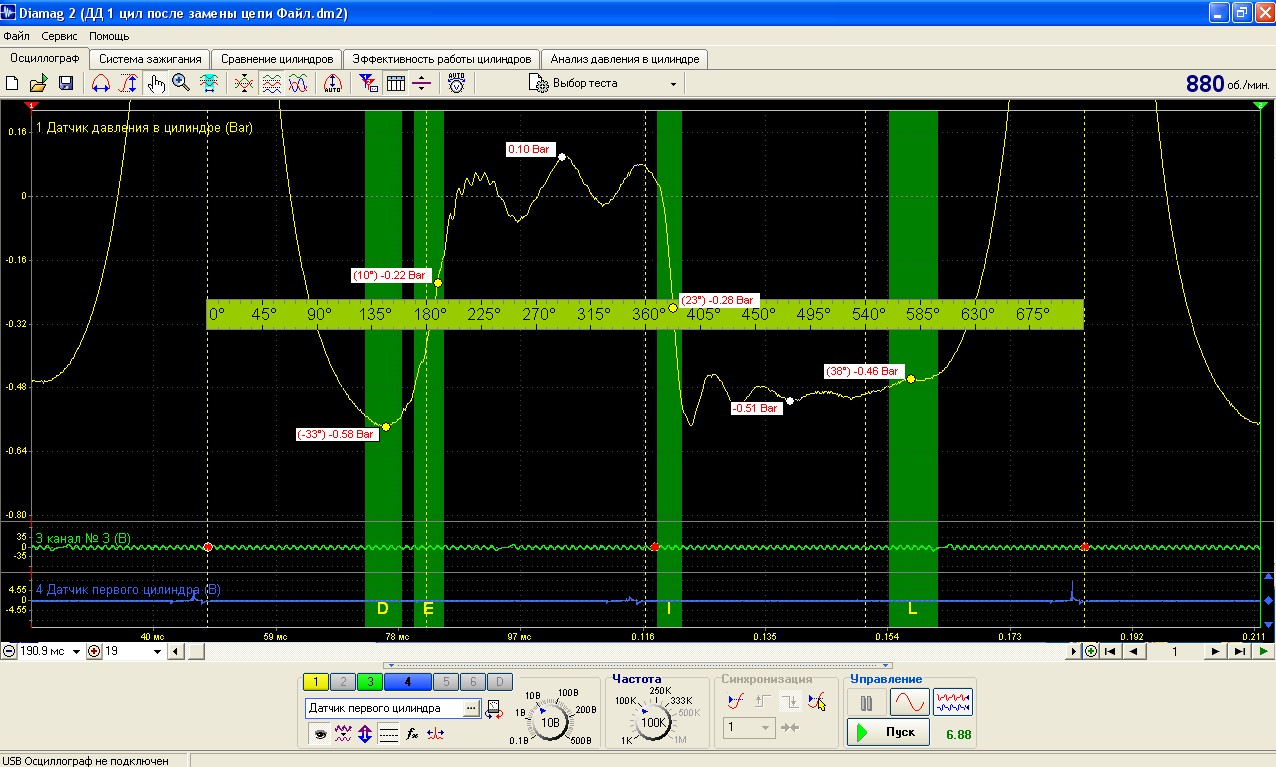Click the cyan waveform fit-to-height icon

pyautogui.click(x=209, y=84)
